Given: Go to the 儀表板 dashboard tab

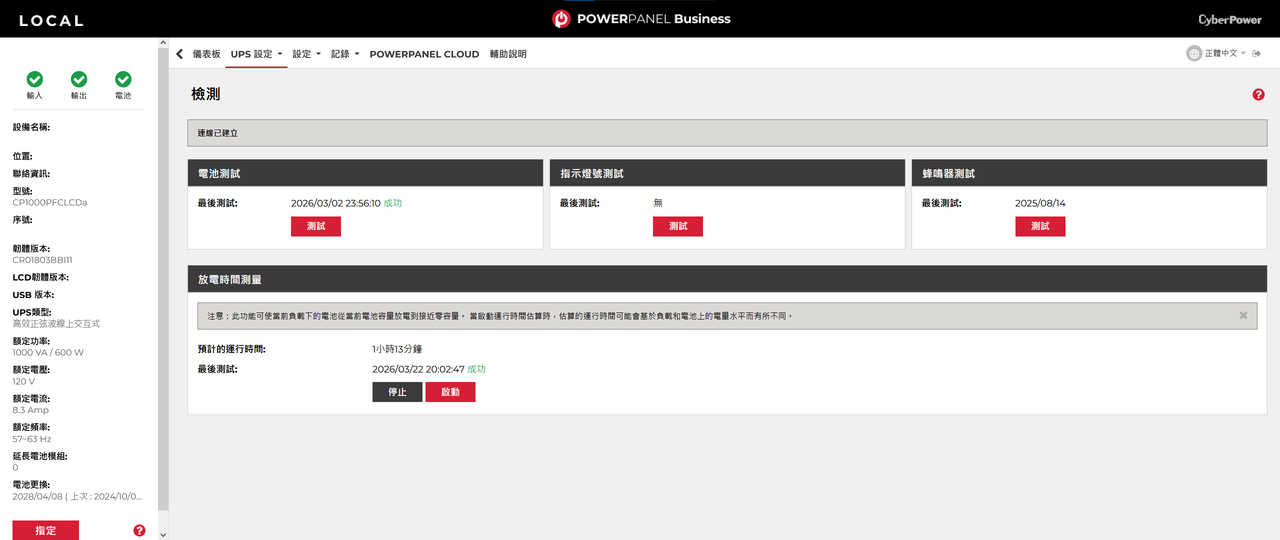Looking at the screenshot, I should click(206, 54).
